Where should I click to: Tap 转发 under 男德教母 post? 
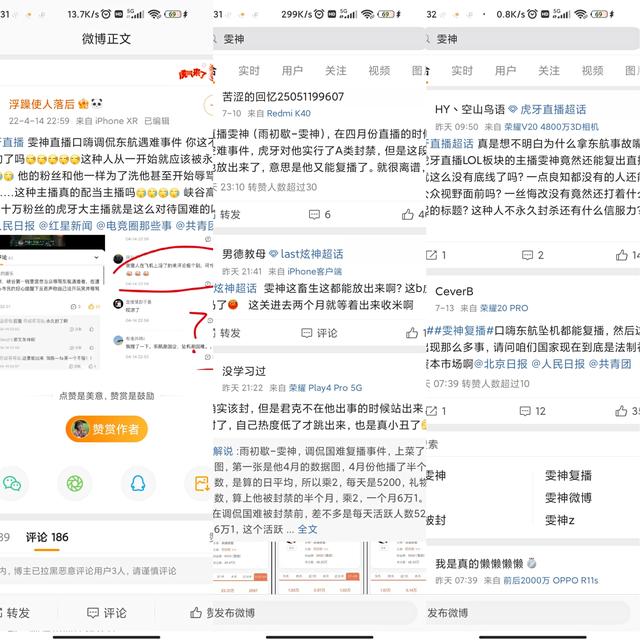tap(230, 333)
